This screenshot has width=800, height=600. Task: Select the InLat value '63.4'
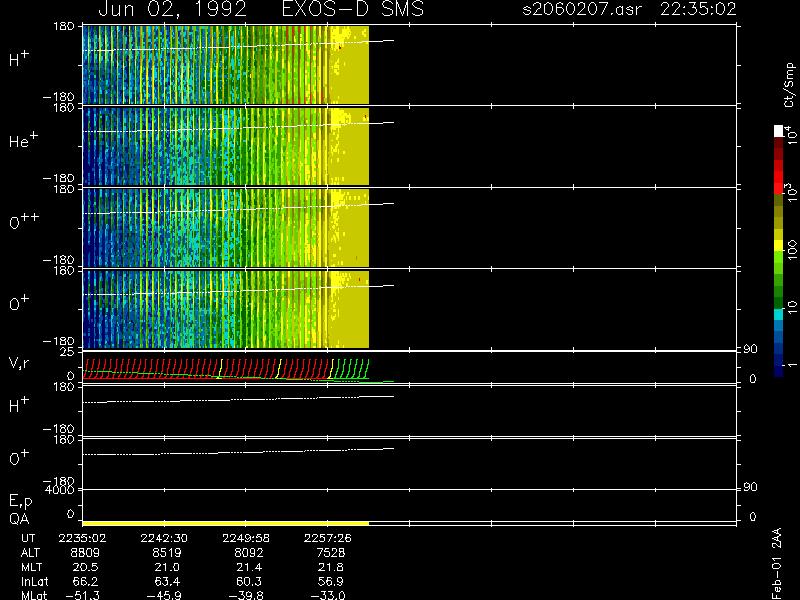167,581
